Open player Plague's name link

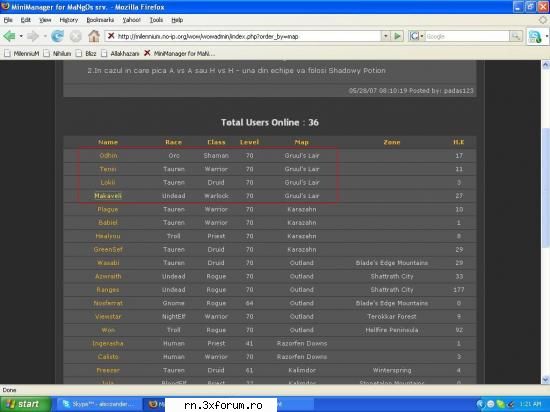coord(108,209)
